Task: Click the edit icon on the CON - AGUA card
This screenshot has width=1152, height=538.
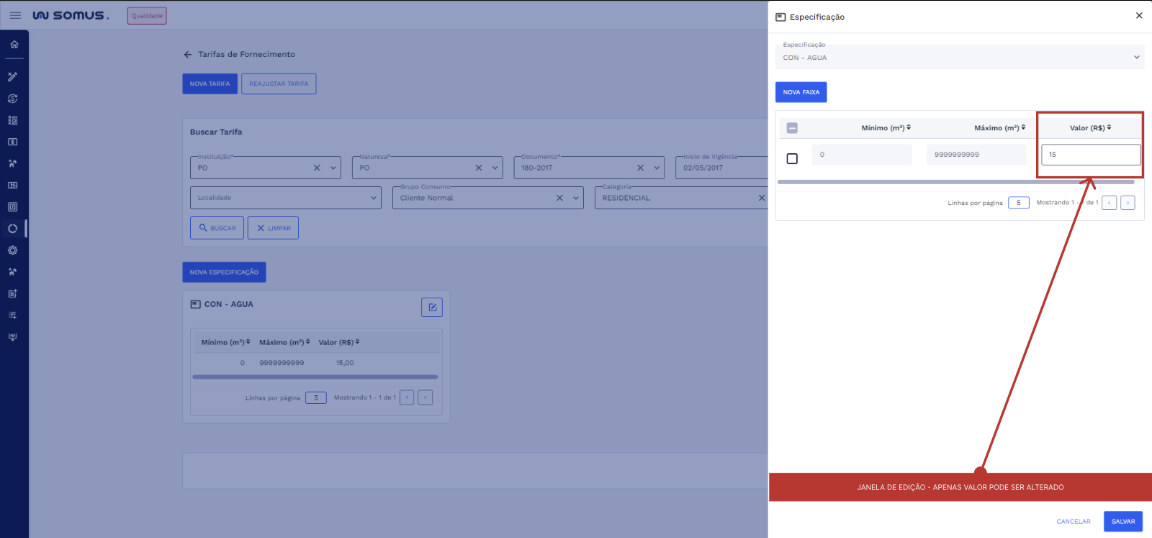Action: click(x=432, y=307)
